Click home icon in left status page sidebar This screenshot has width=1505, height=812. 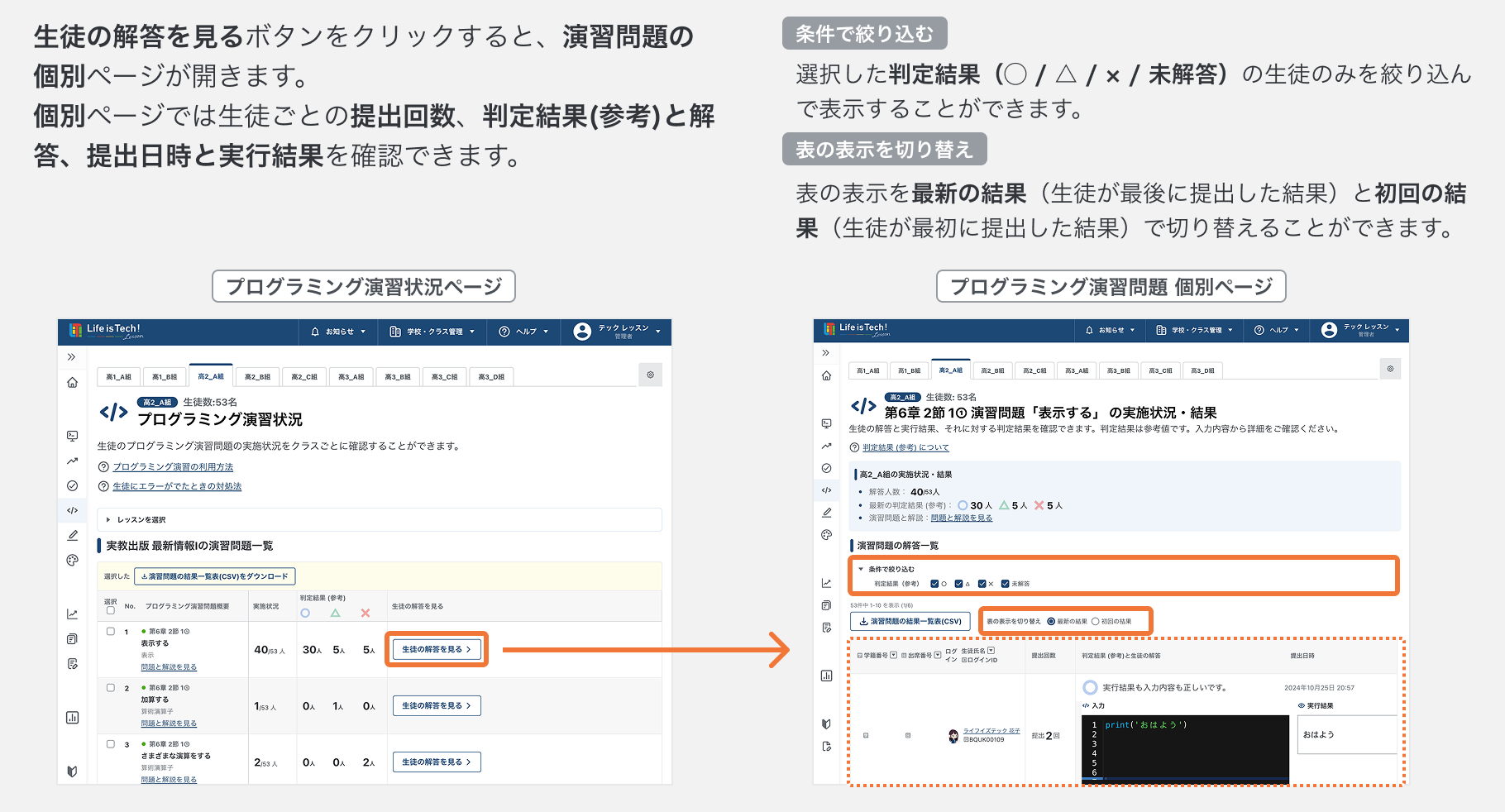[72, 383]
